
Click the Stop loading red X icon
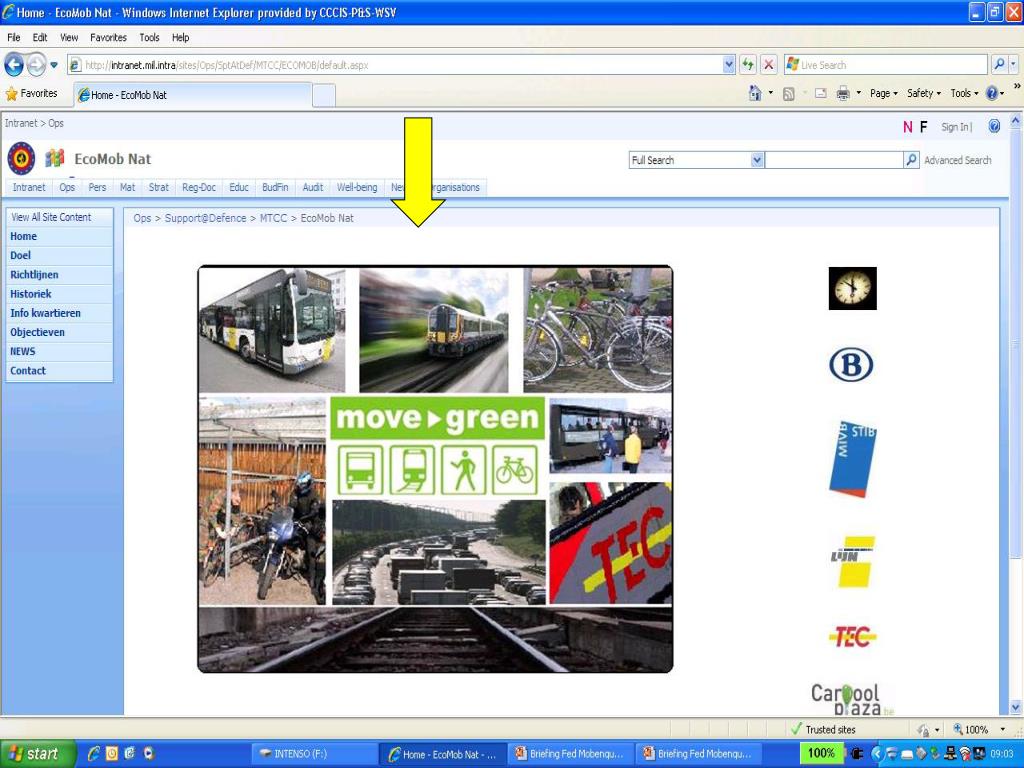click(769, 65)
